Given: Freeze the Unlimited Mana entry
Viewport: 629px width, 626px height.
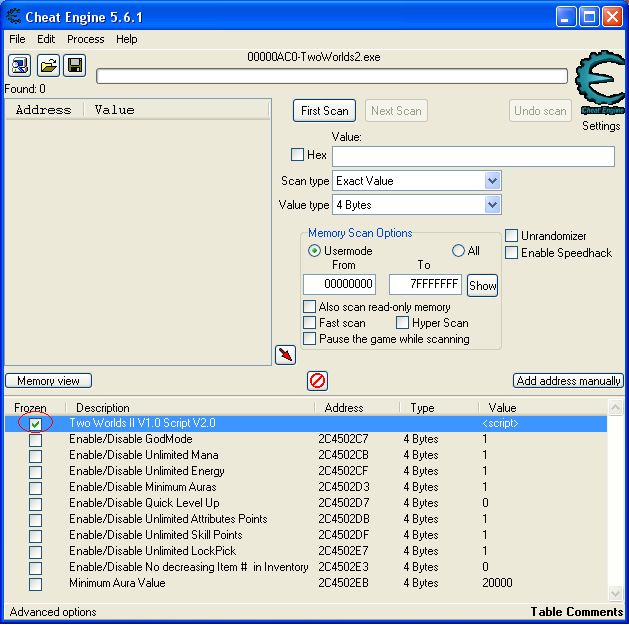Looking at the screenshot, I should [x=35, y=456].
